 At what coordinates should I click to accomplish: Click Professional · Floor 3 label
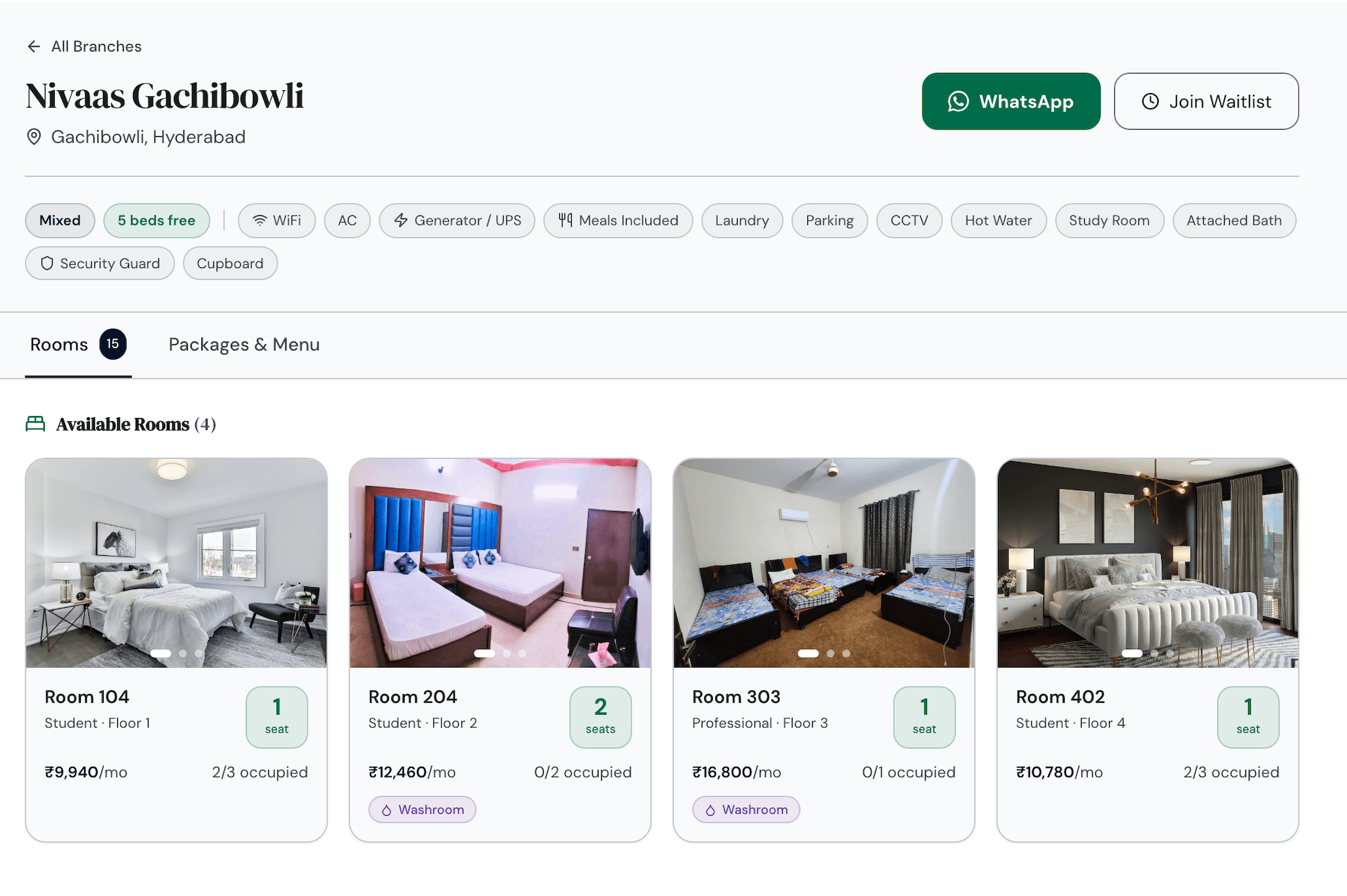[760, 723]
